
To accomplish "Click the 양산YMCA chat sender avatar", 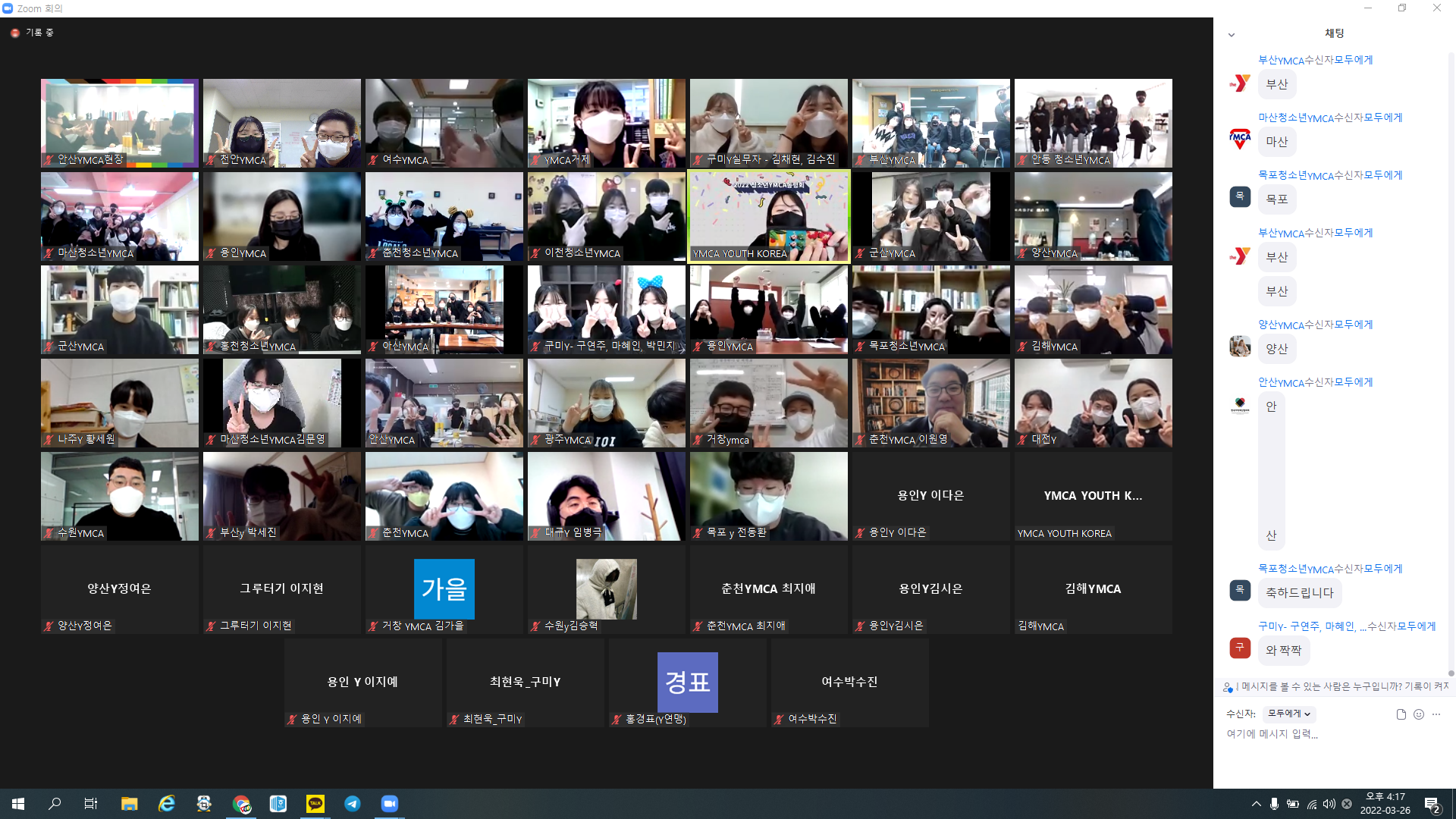I will pyautogui.click(x=1240, y=347).
